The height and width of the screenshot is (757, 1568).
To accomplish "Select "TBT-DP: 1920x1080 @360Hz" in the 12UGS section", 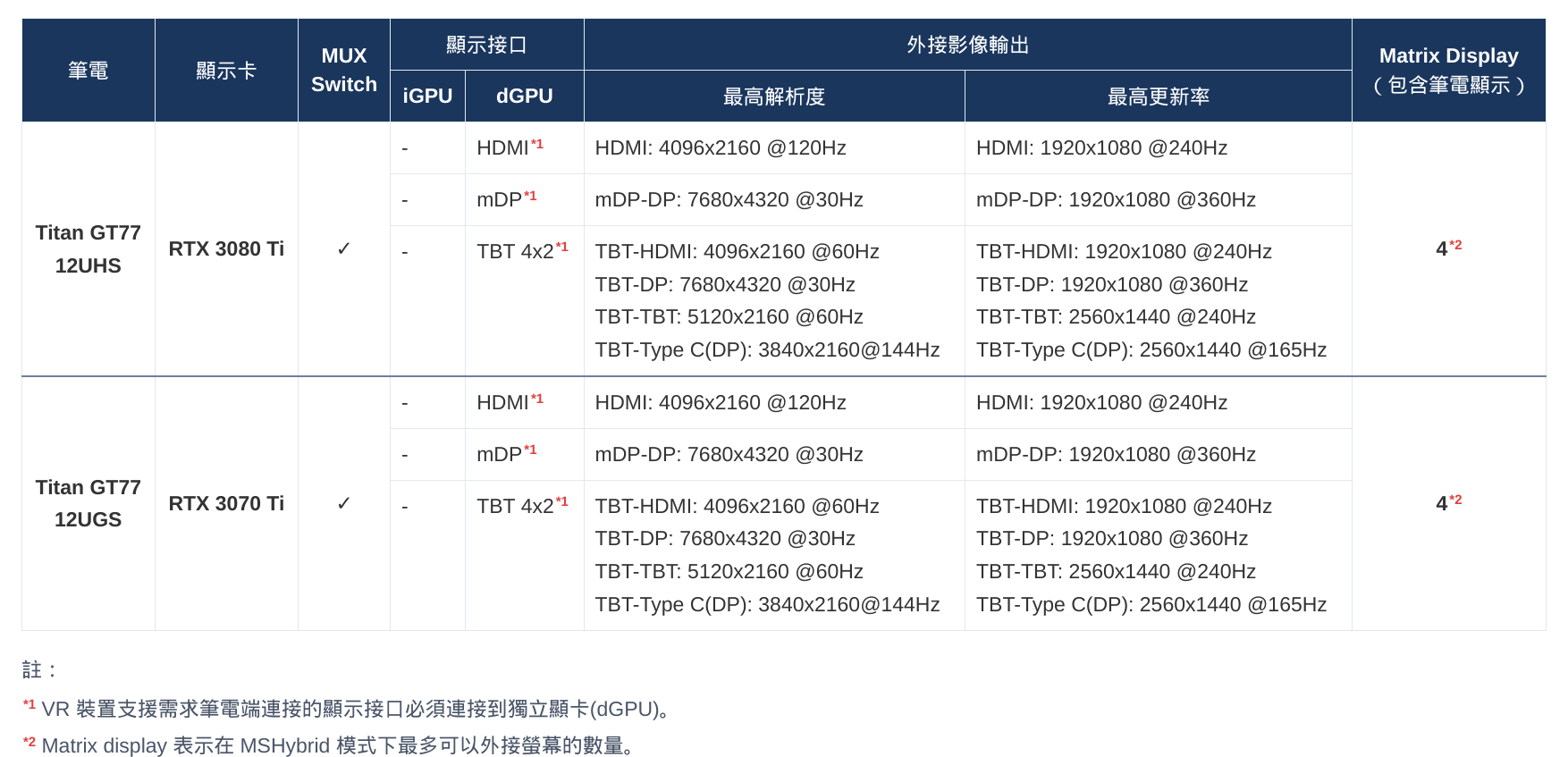I will (x=1112, y=539).
